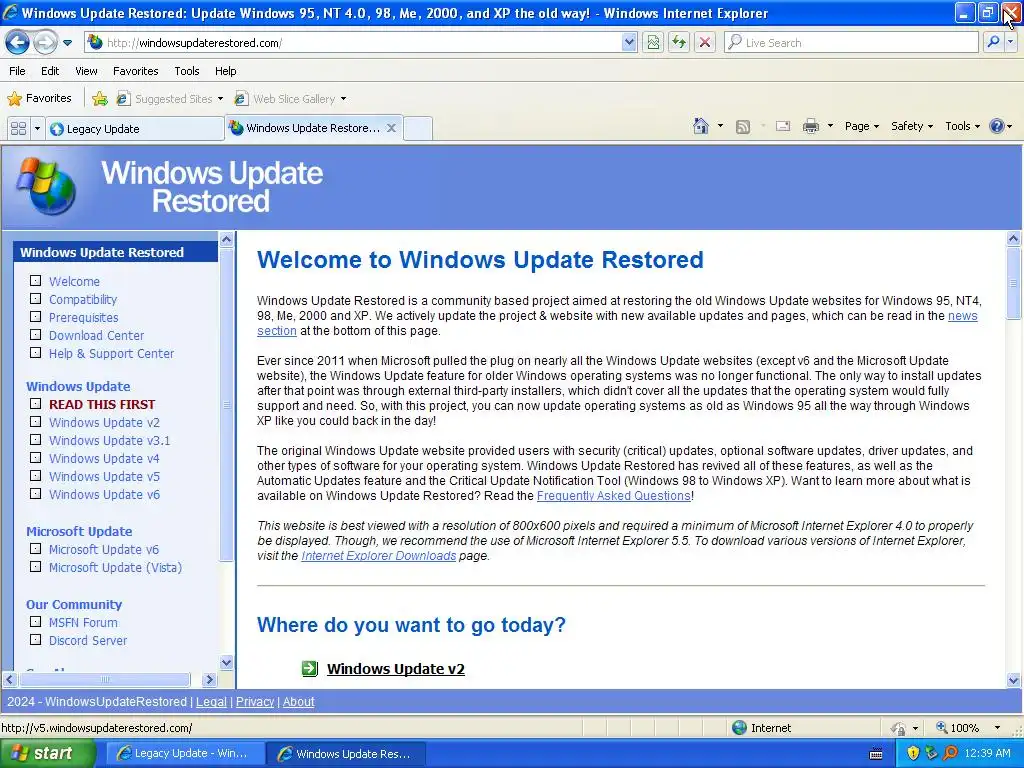Click inside the Live Search box
The image size is (1024, 768).
tap(852, 43)
